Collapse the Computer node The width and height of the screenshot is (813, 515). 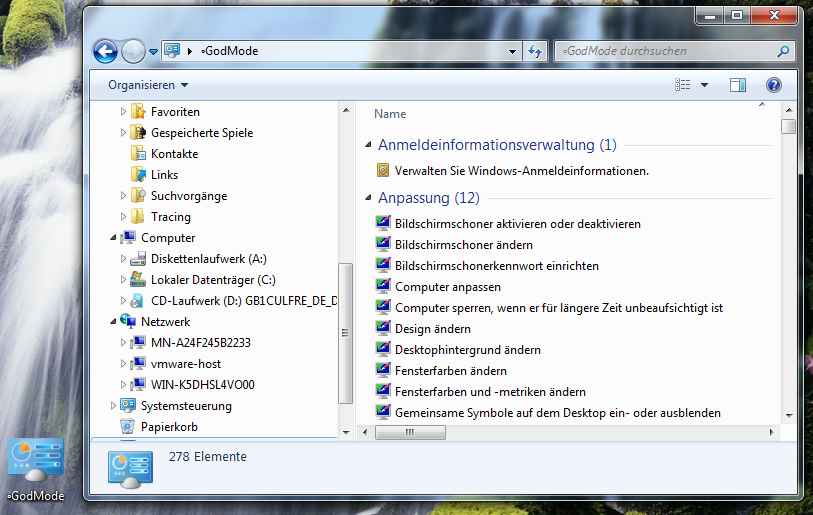point(113,238)
